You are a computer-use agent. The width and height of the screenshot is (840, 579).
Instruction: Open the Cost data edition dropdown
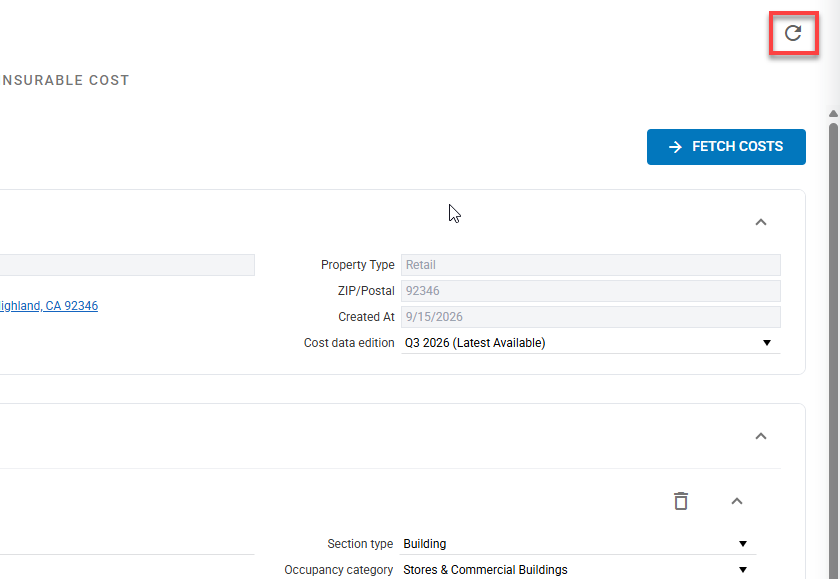pos(590,343)
